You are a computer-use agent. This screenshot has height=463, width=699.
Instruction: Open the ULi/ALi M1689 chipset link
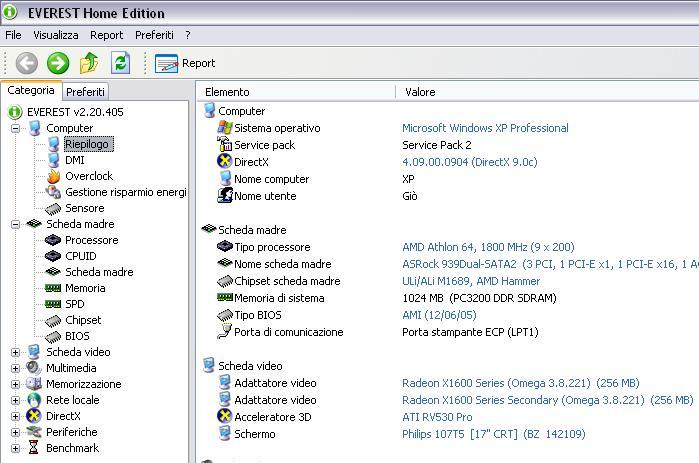[471, 281]
